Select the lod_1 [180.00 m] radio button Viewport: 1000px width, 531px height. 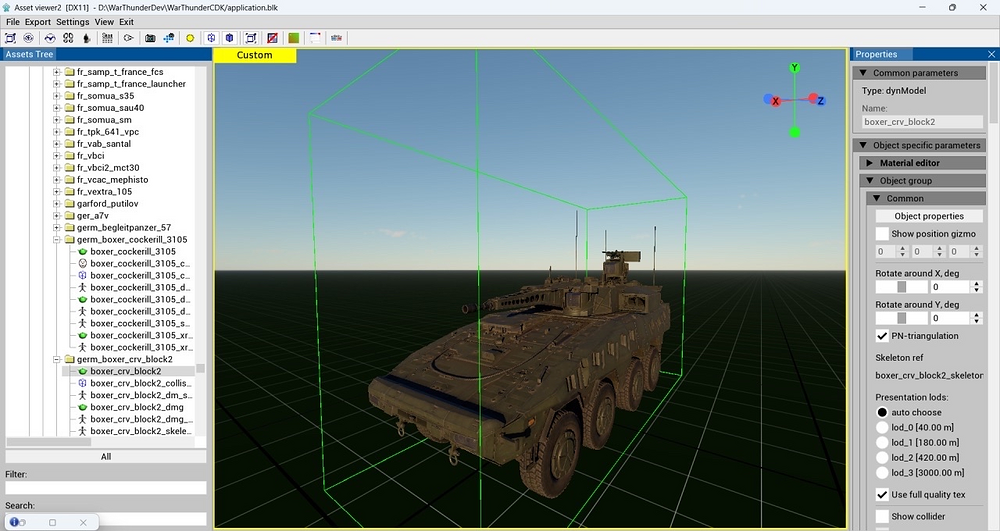click(x=882, y=442)
